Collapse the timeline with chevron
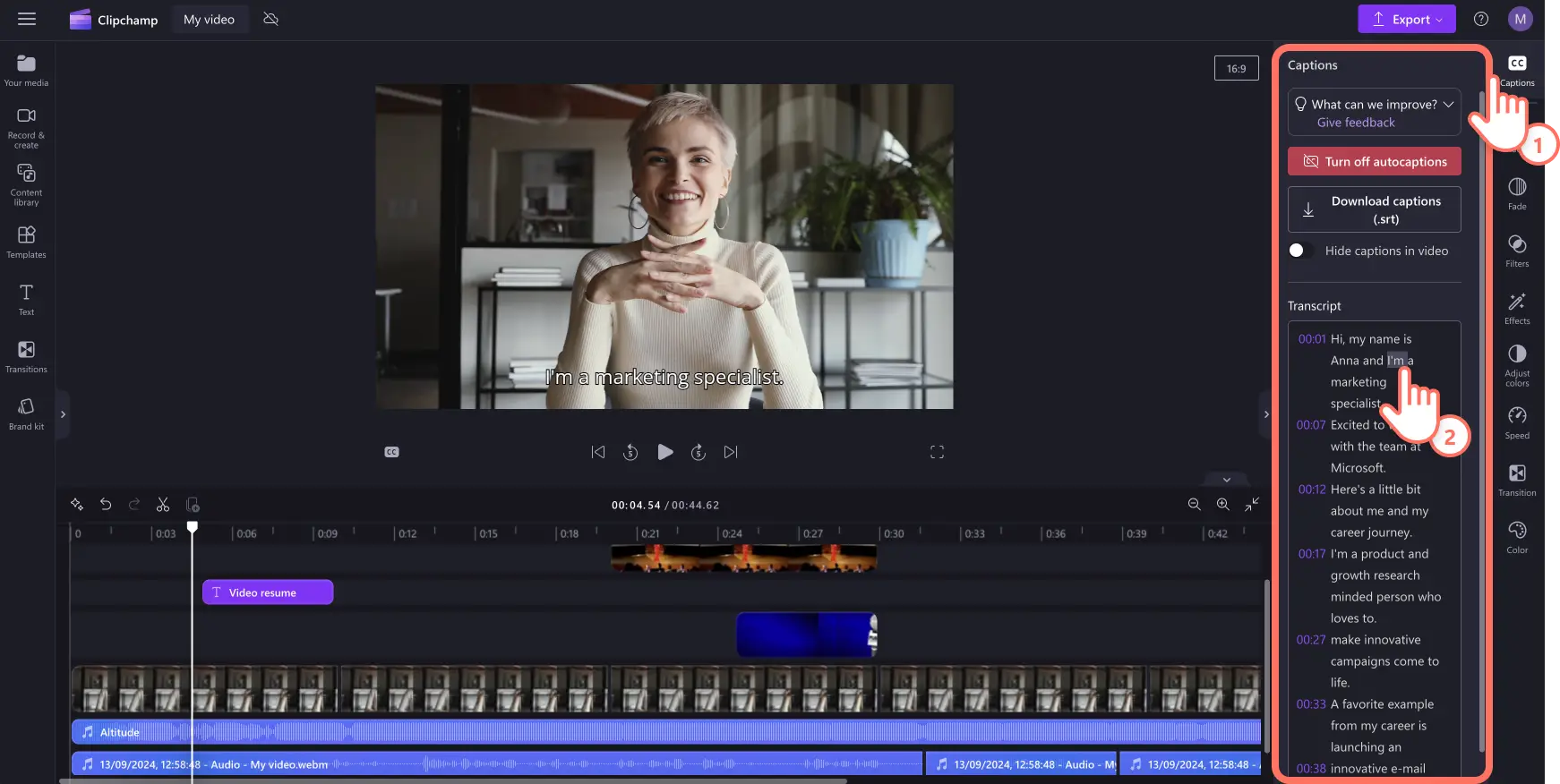 click(1227, 480)
